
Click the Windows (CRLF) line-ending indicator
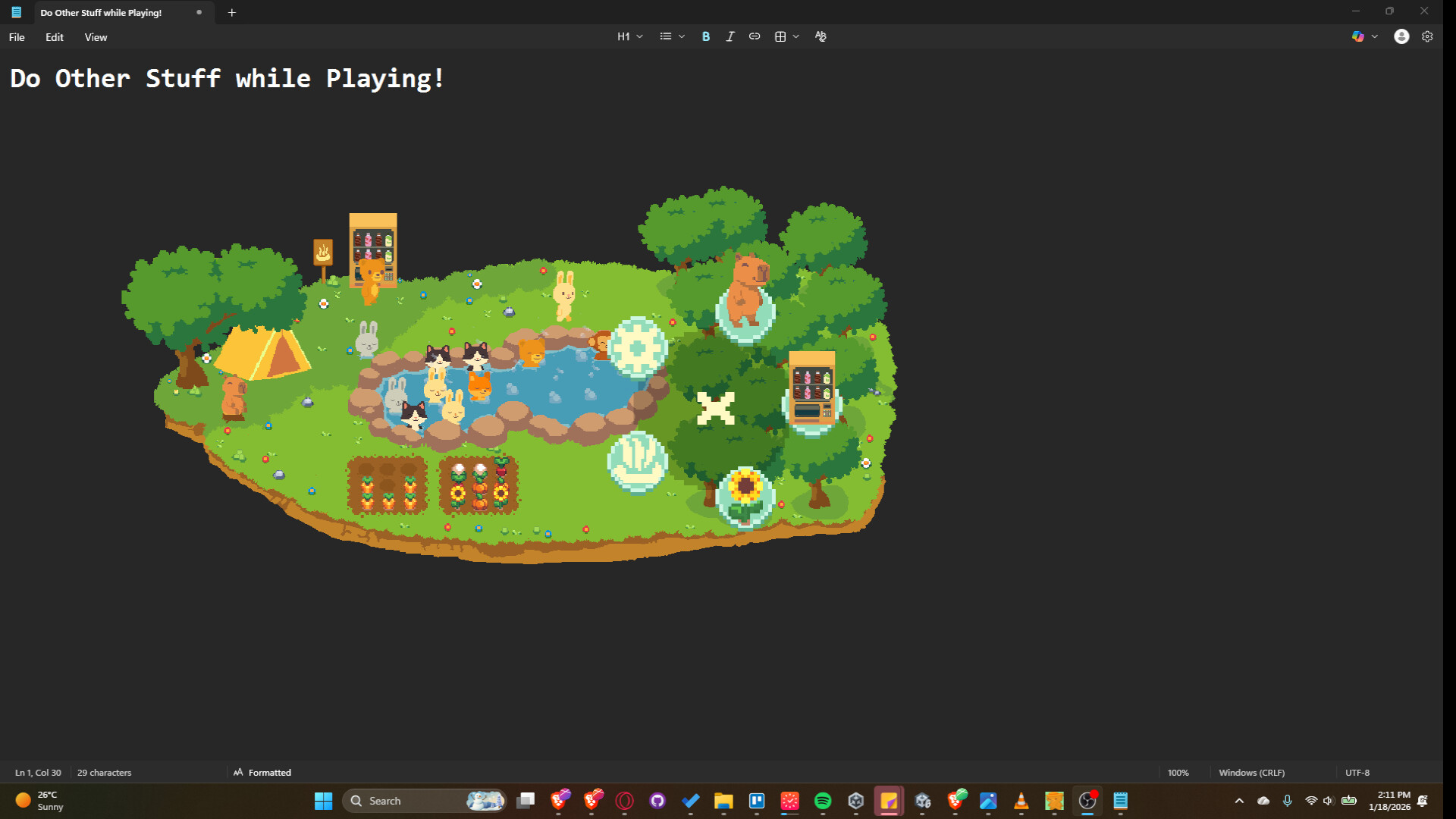tap(1251, 772)
